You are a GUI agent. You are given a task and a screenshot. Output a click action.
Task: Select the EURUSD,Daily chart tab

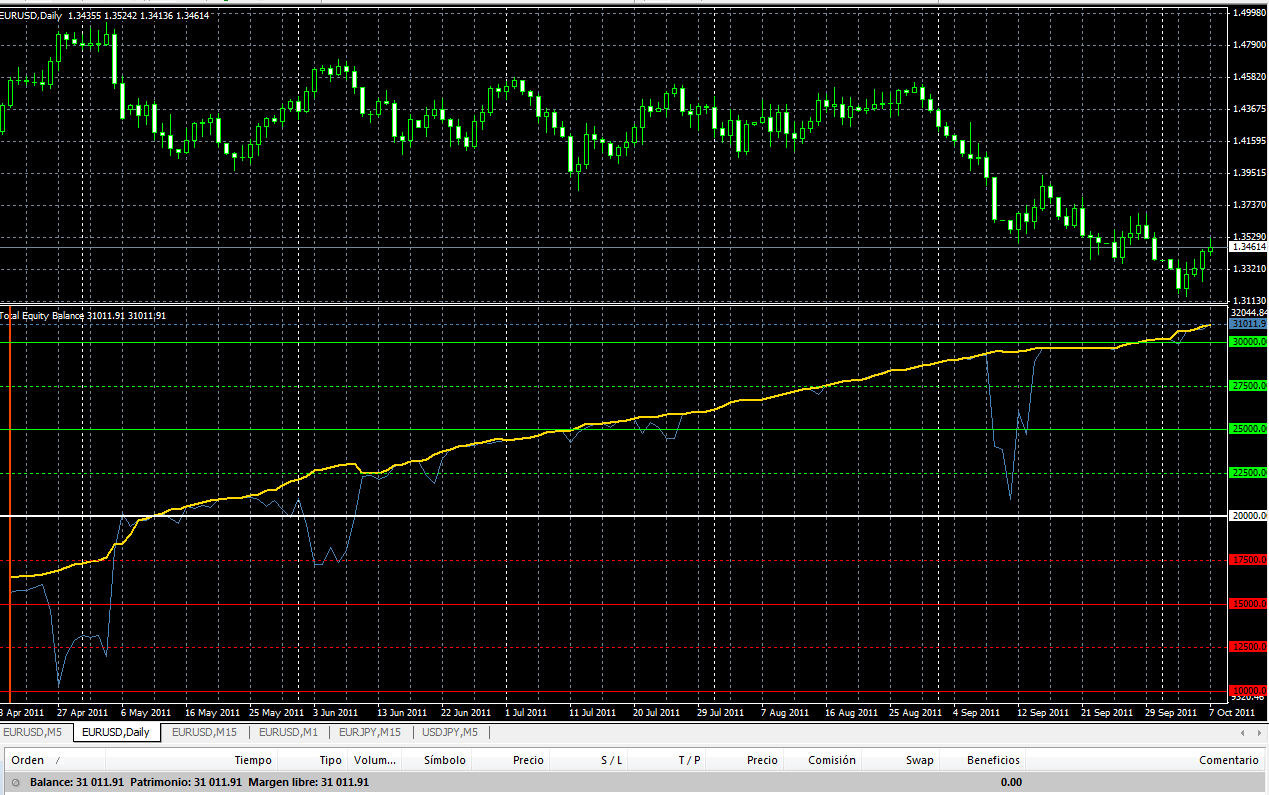116,732
